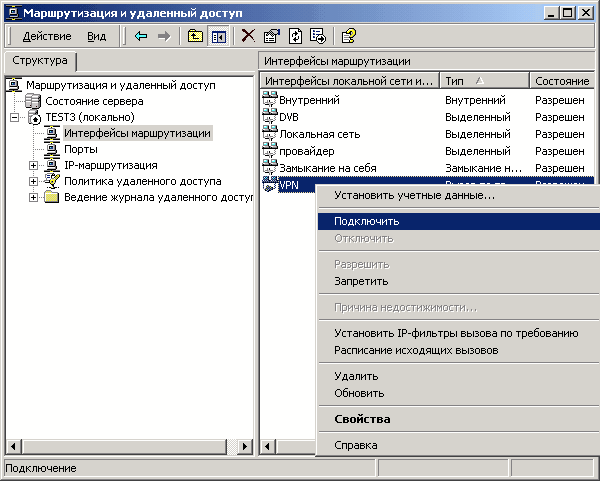Collapse the TEST3 (локально) server node
600x481 pixels.
point(14,117)
